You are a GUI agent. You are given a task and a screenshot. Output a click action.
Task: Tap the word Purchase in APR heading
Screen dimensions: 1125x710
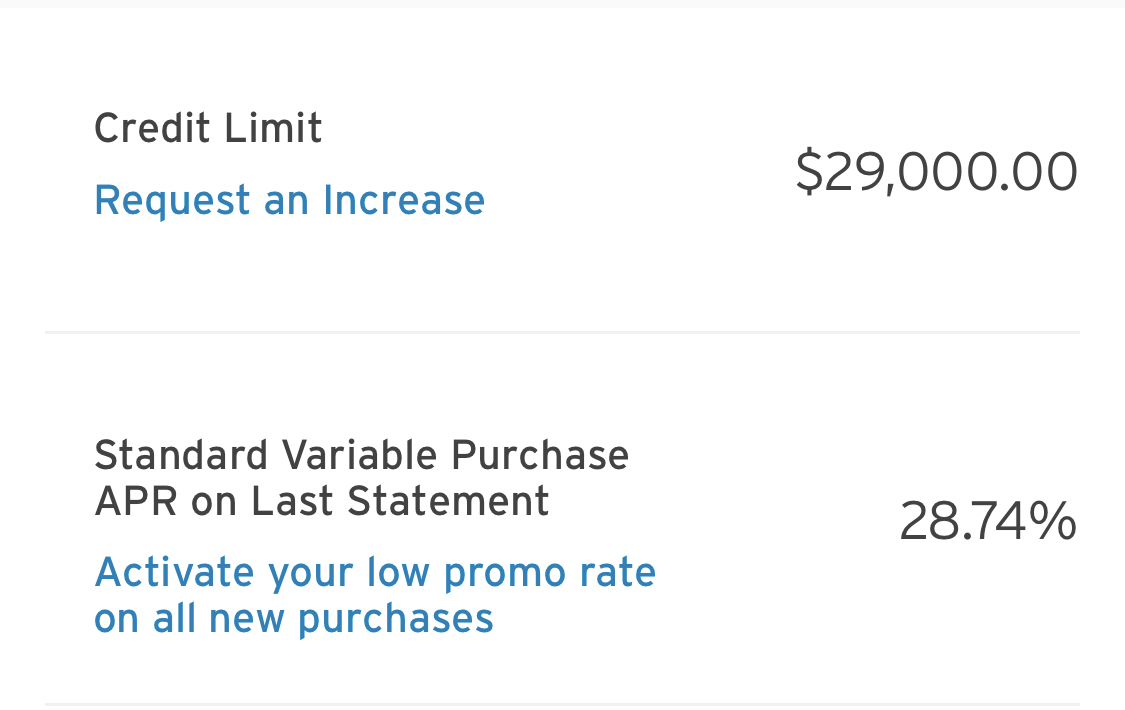click(539, 456)
